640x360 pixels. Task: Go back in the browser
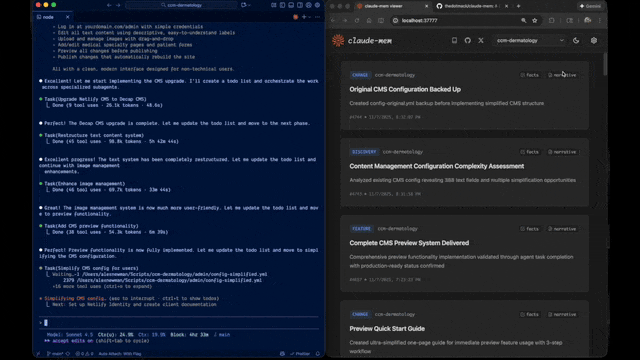tap(333, 20)
